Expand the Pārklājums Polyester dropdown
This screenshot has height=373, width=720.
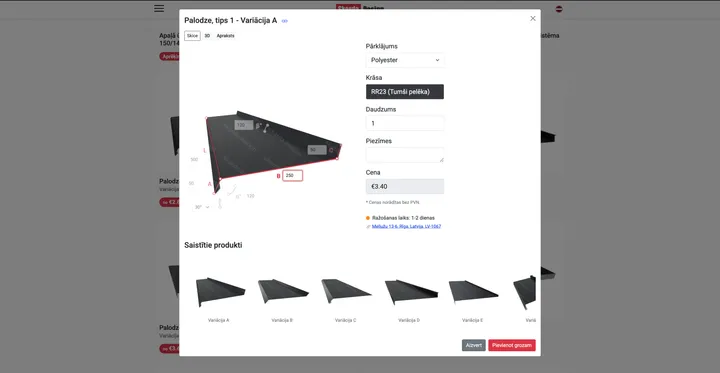pos(405,60)
